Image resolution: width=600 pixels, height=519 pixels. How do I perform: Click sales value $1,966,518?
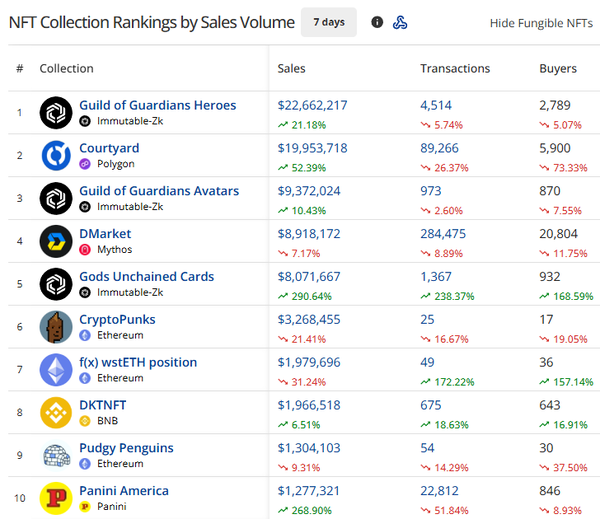tap(309, 405)
